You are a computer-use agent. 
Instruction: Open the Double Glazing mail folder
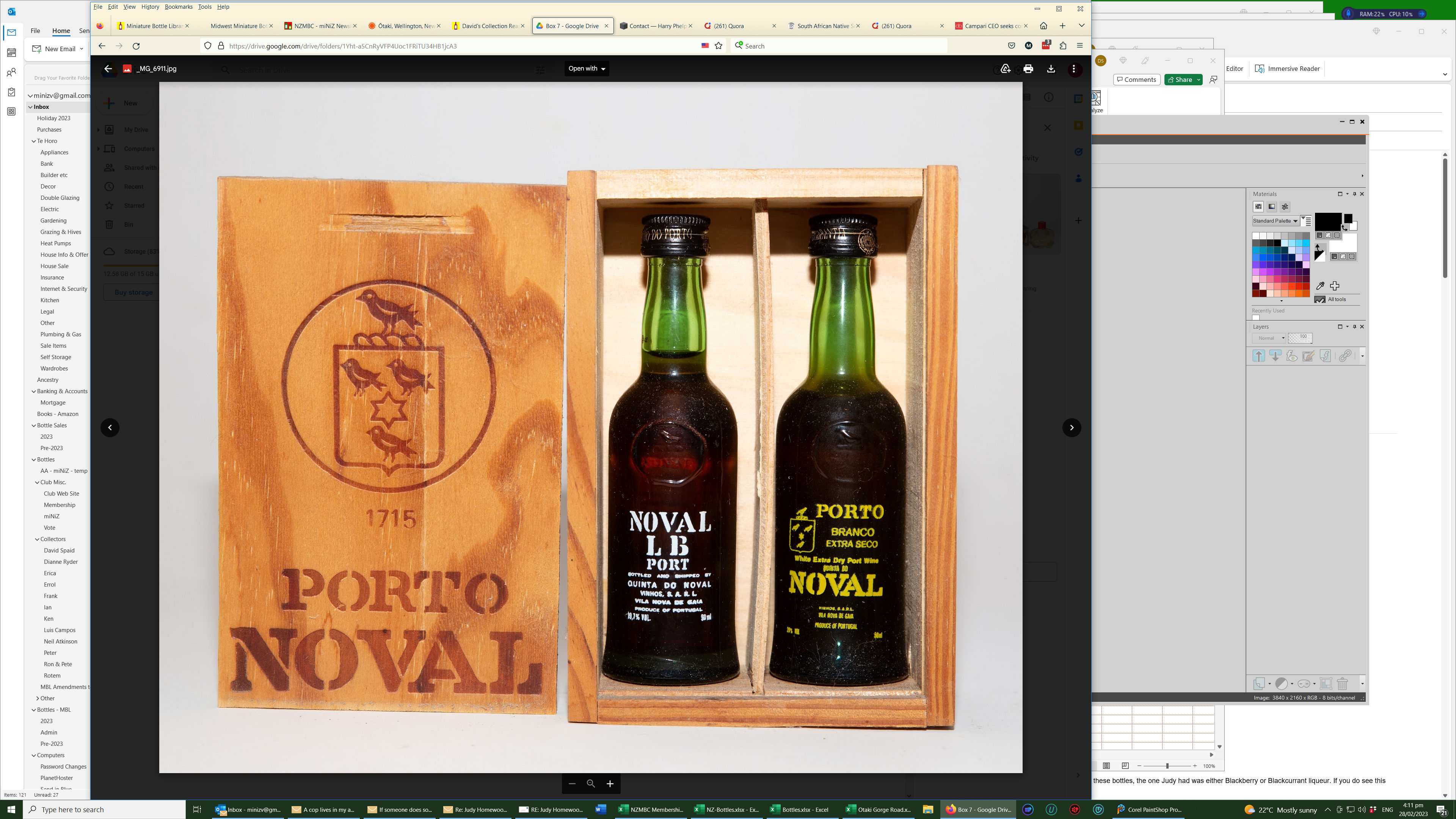tap(60, 198)
